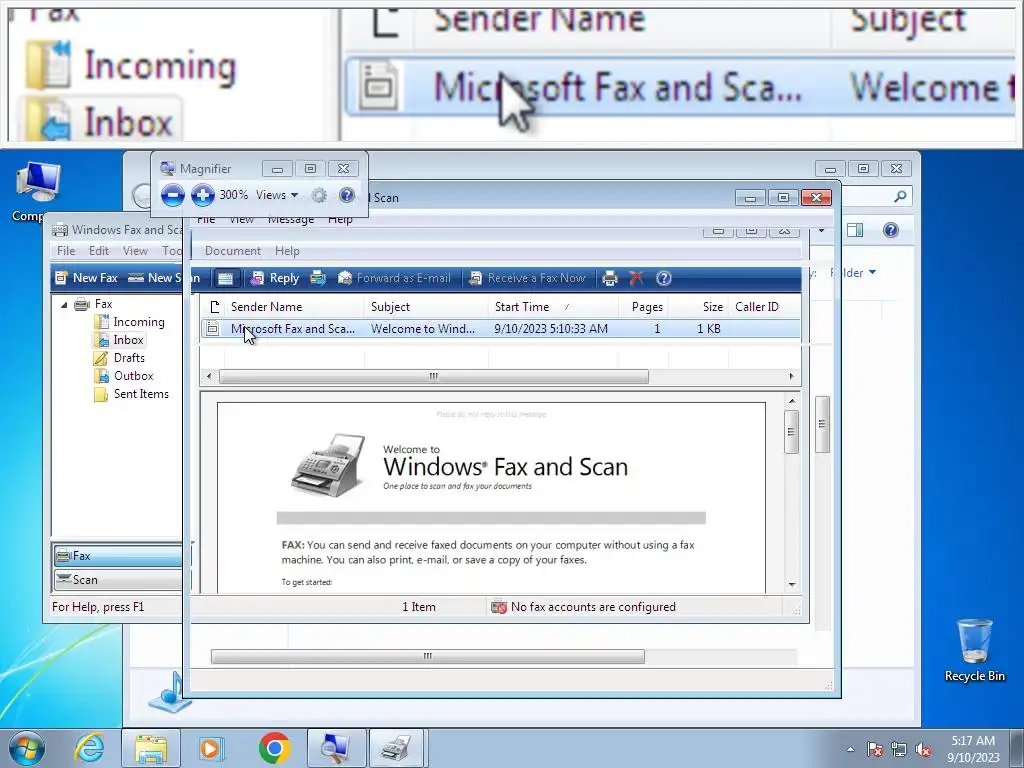
Task: Open Internet Explorer from the taskbar
Action: [x=89, y=748]
